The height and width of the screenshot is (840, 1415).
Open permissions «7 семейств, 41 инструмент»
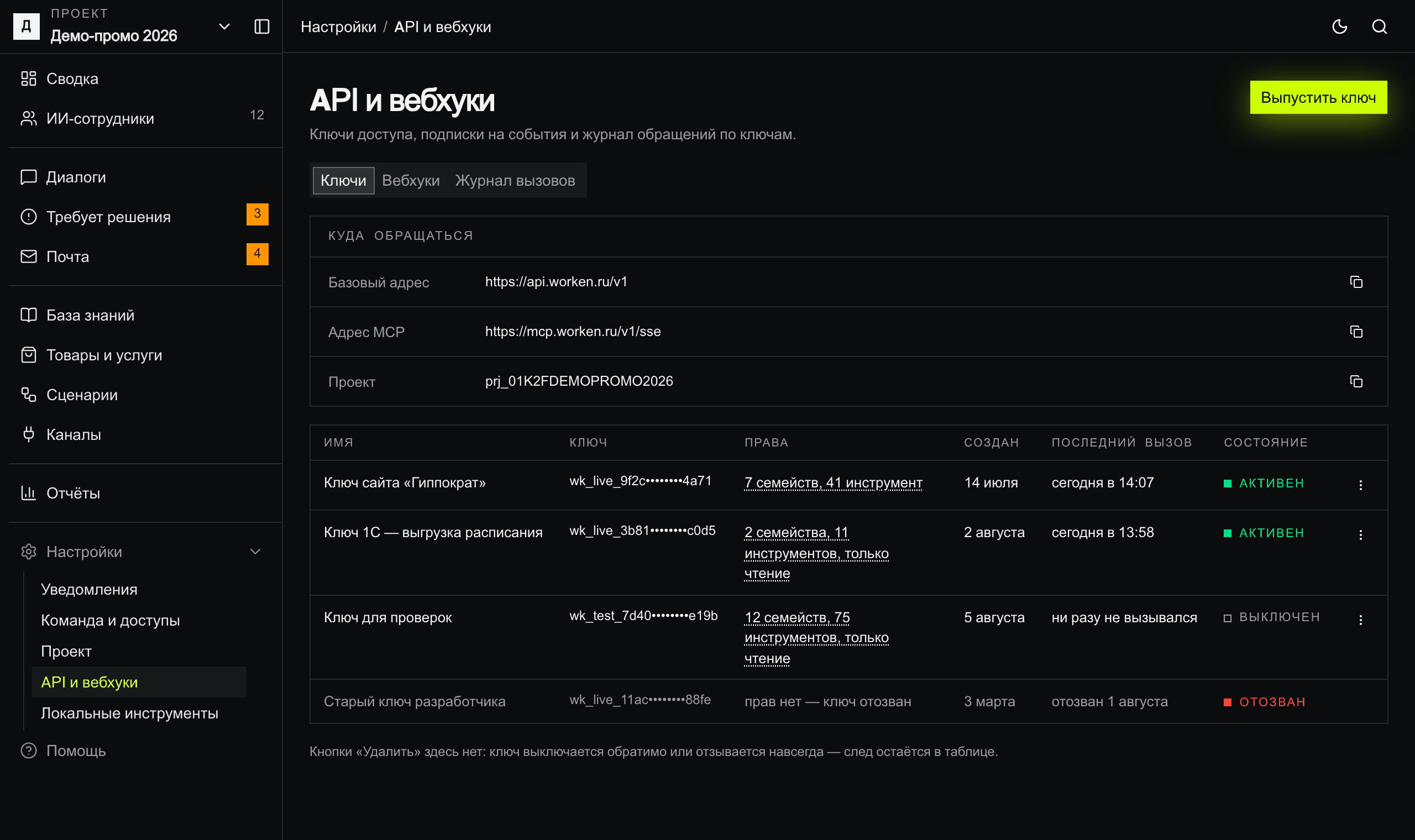click(x=833, y=483)
